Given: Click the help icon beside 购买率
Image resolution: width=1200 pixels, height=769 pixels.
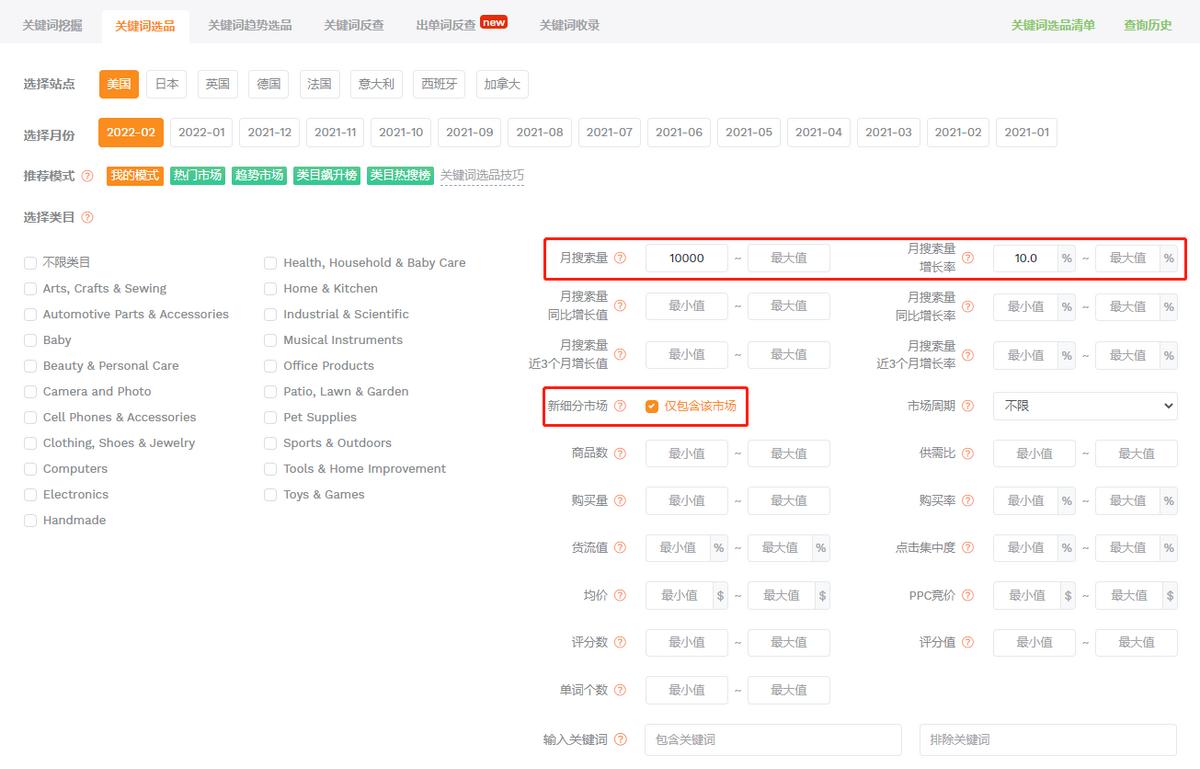Looking at the screenshot, I should 969,500.
